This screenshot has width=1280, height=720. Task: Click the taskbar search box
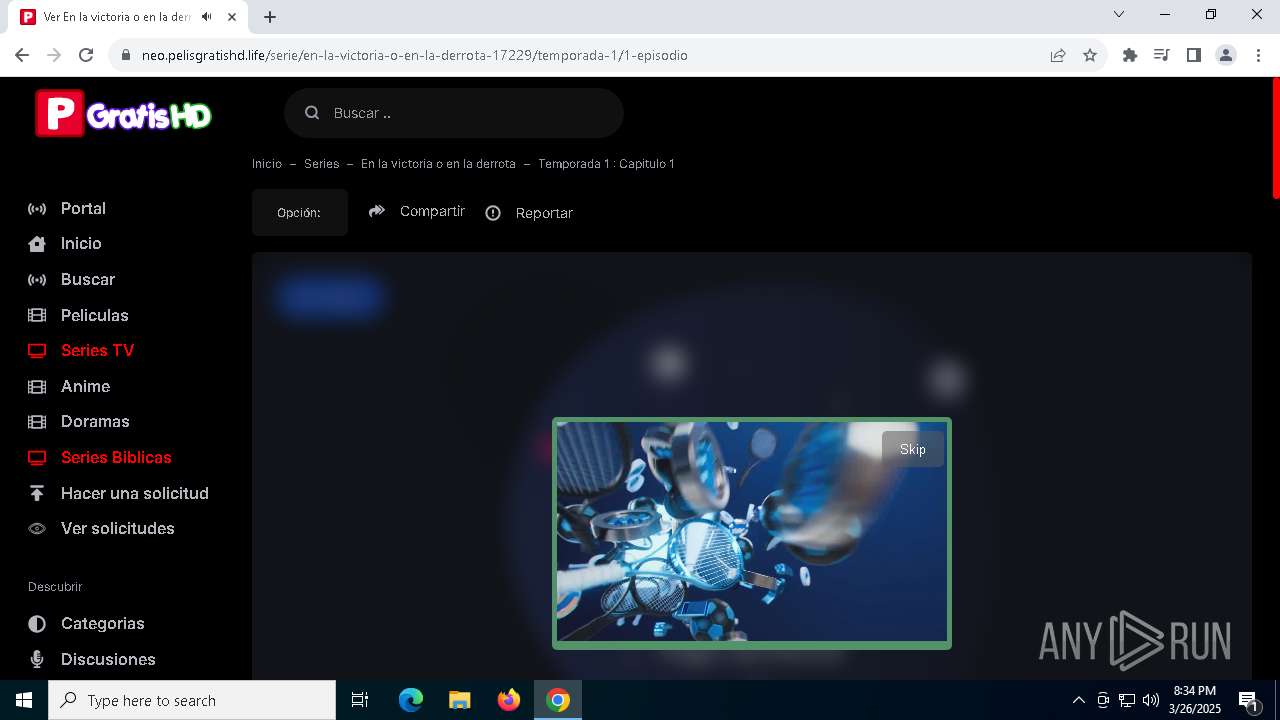pyautogui.click(x=192, y=700)
